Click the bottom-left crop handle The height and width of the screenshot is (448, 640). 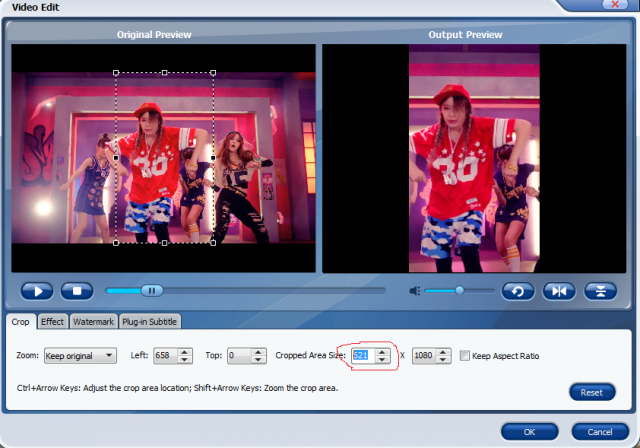click(x=116, y=243)
